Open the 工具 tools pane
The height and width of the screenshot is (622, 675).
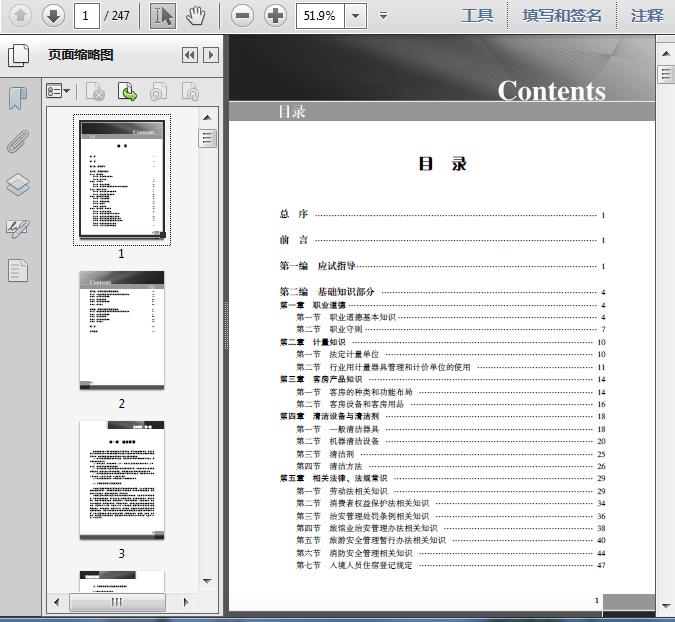(477, 16)
